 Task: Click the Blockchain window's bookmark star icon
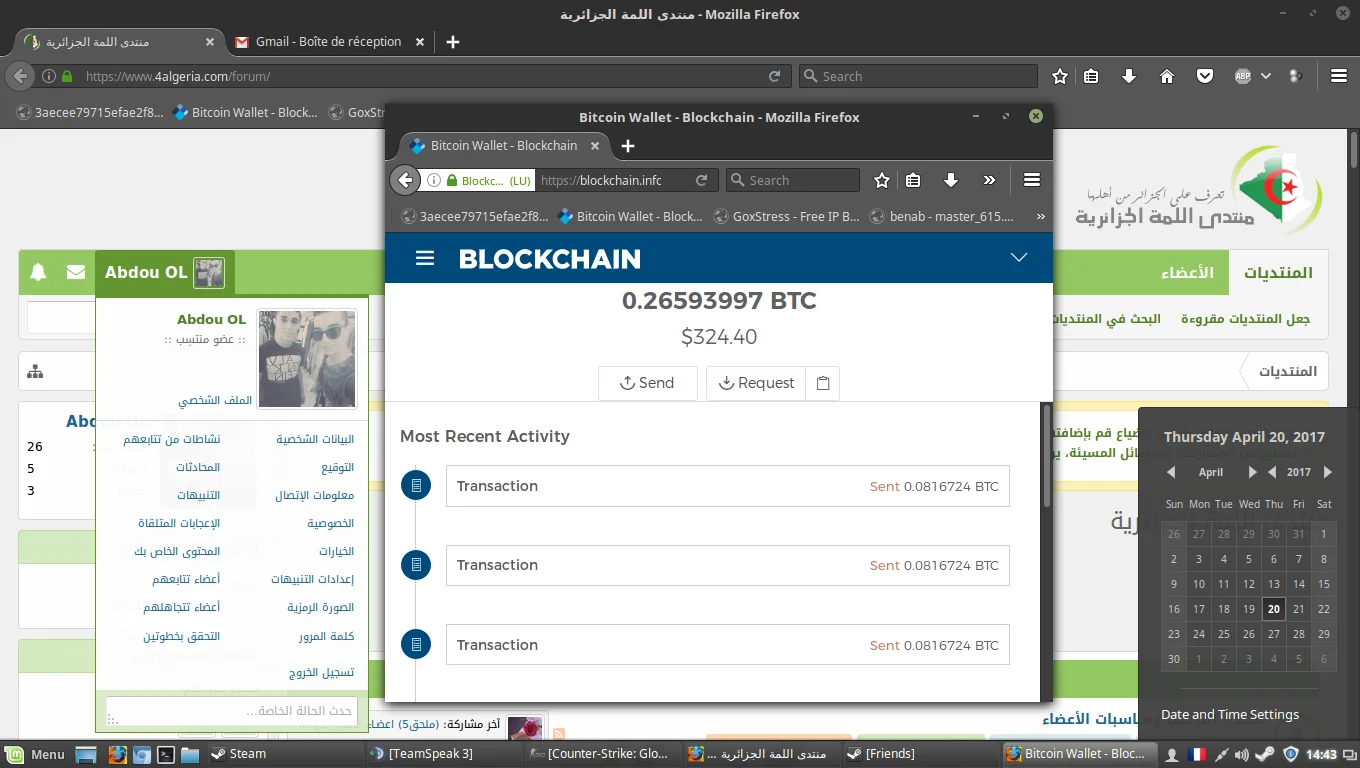[881, 181]
